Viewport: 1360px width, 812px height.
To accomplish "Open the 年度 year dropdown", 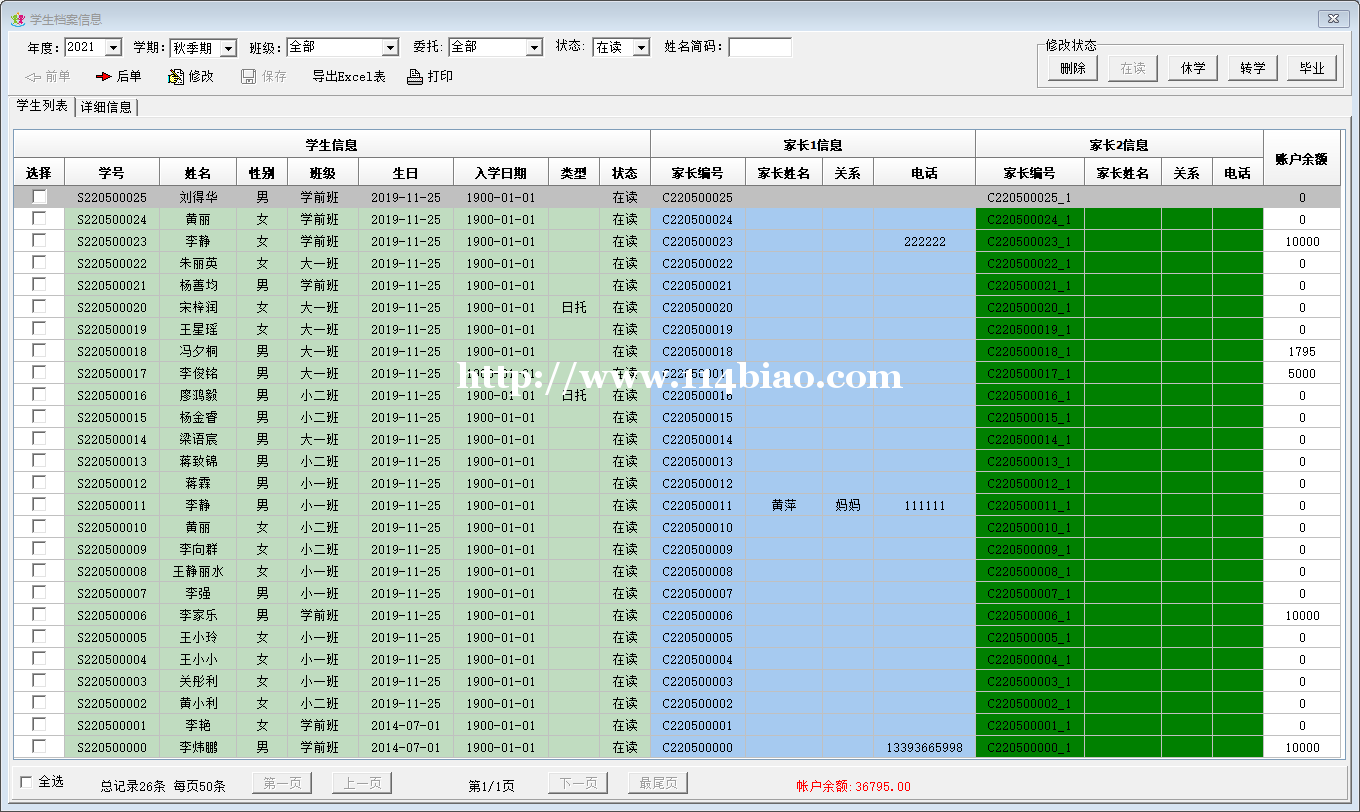I will [113, 47].
